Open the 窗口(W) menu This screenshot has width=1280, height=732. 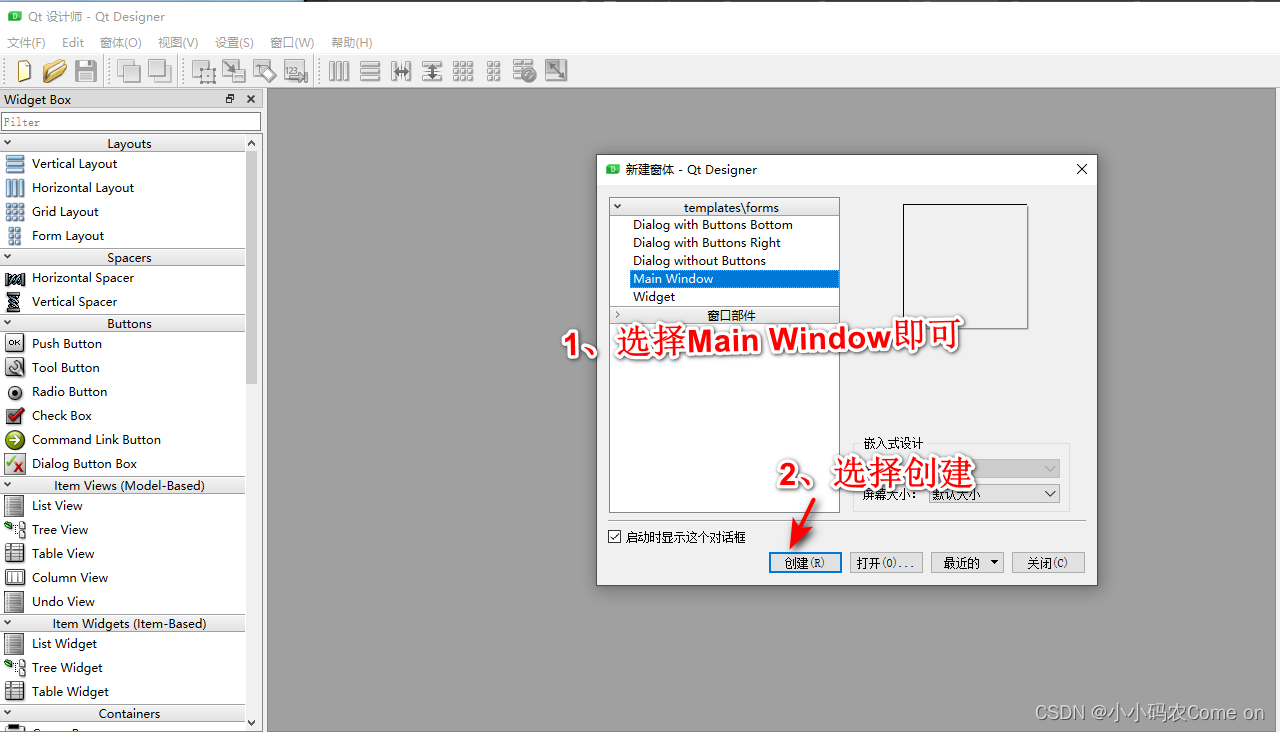tap(292, 43)
